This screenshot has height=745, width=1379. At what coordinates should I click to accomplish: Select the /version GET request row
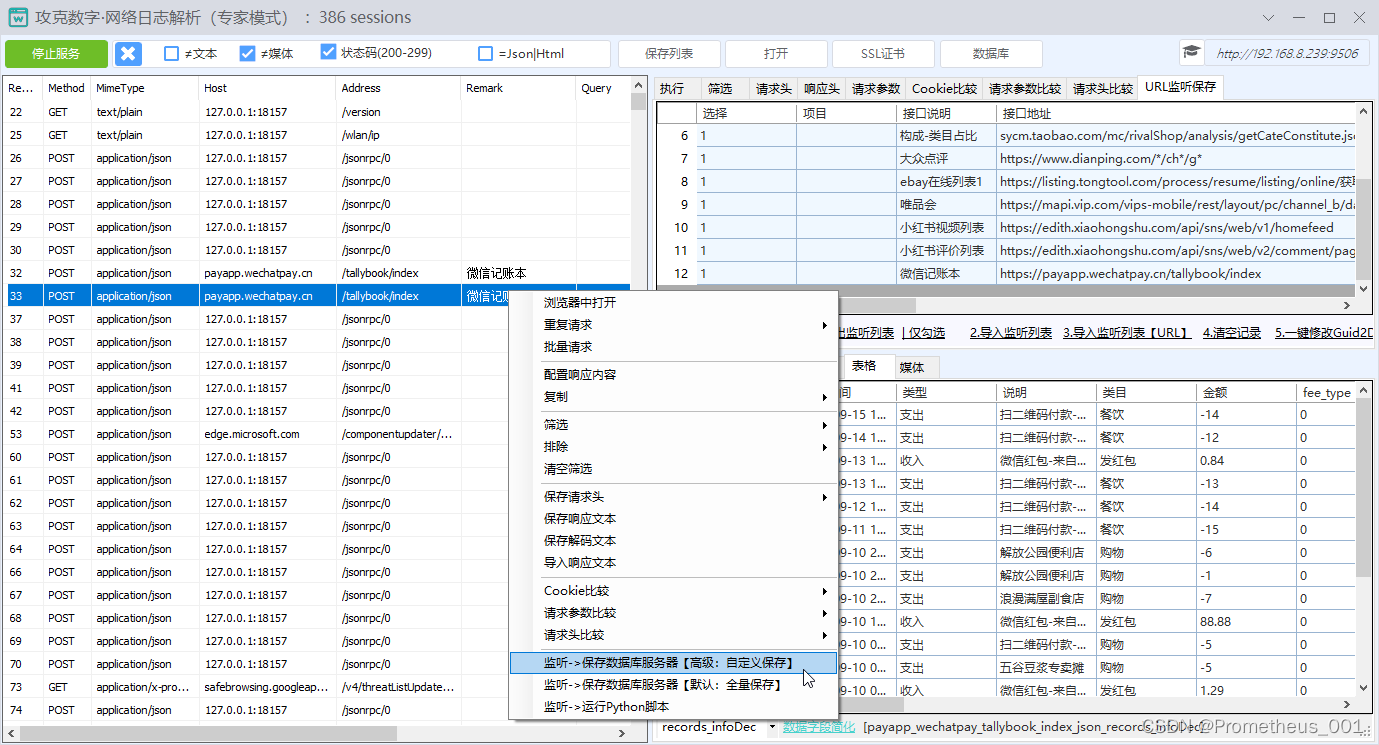coord(316,112)
